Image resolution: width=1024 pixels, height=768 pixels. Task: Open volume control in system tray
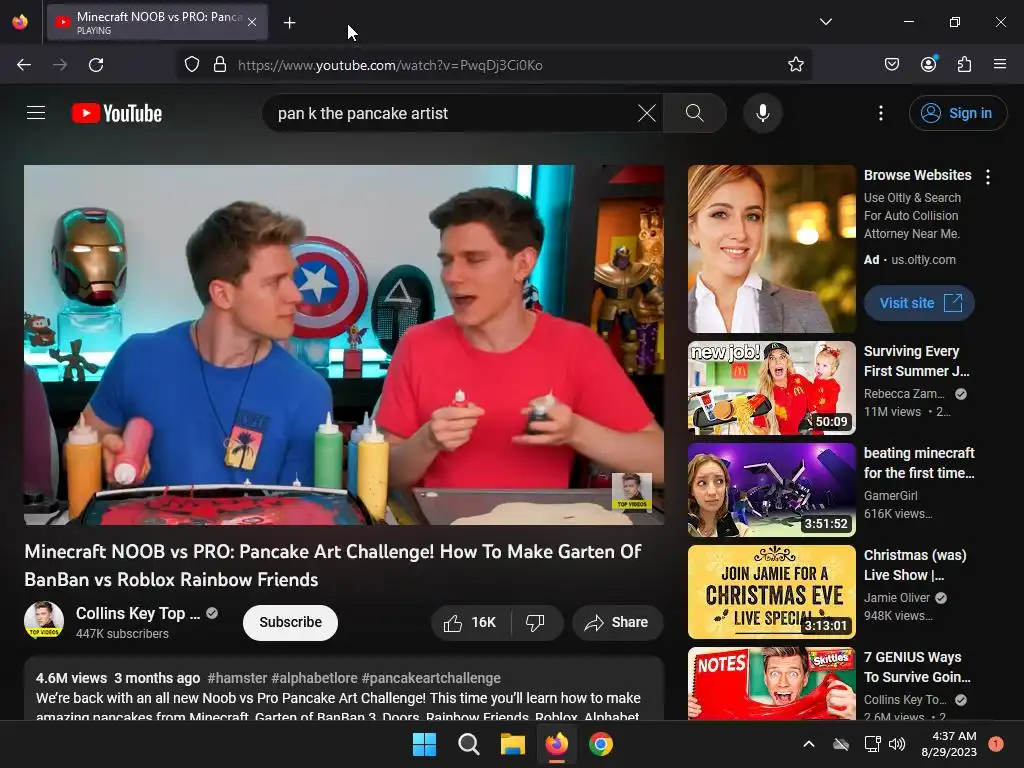pos(897,744)
